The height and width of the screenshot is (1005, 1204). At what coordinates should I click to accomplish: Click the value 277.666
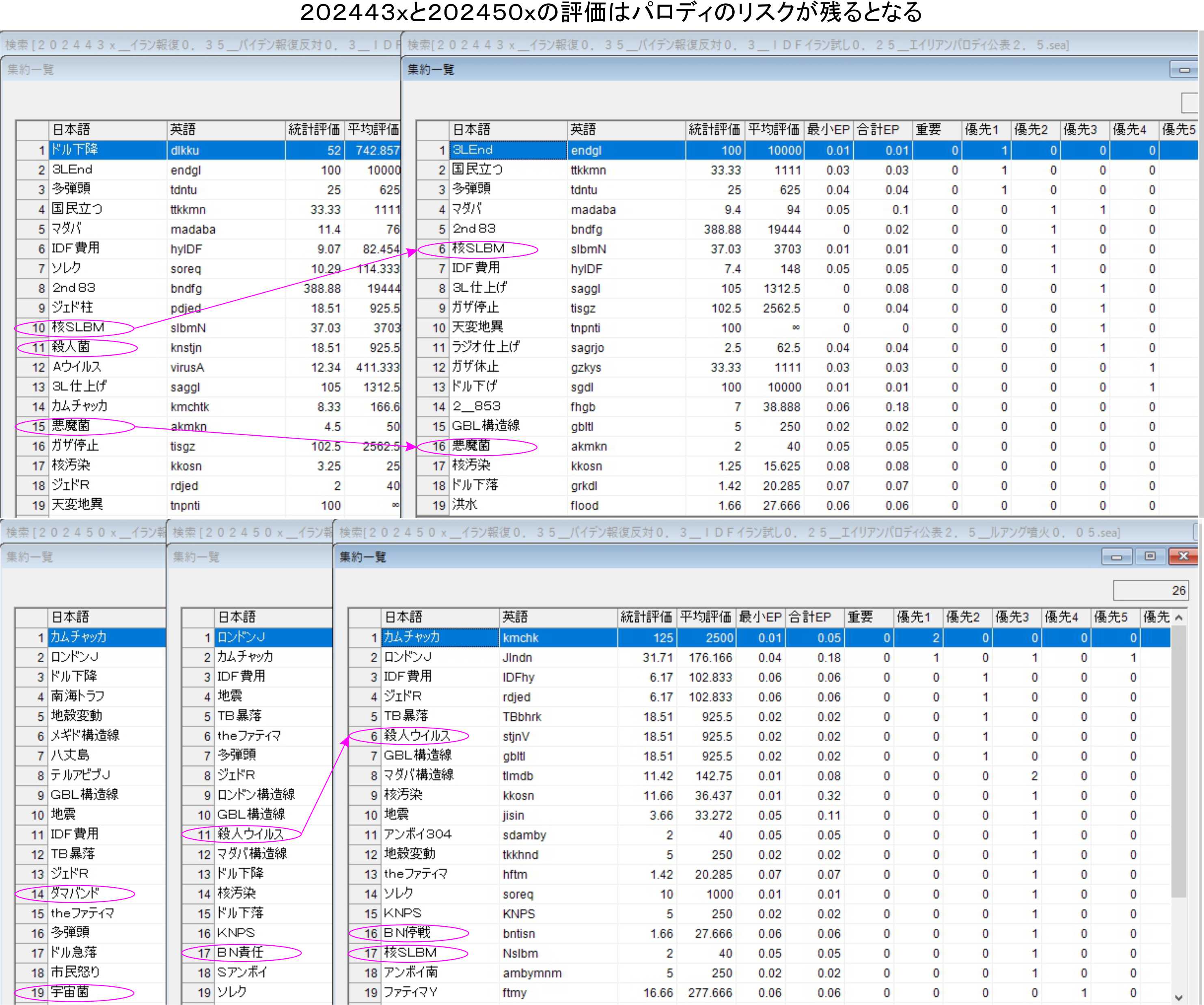click(710, 992)
